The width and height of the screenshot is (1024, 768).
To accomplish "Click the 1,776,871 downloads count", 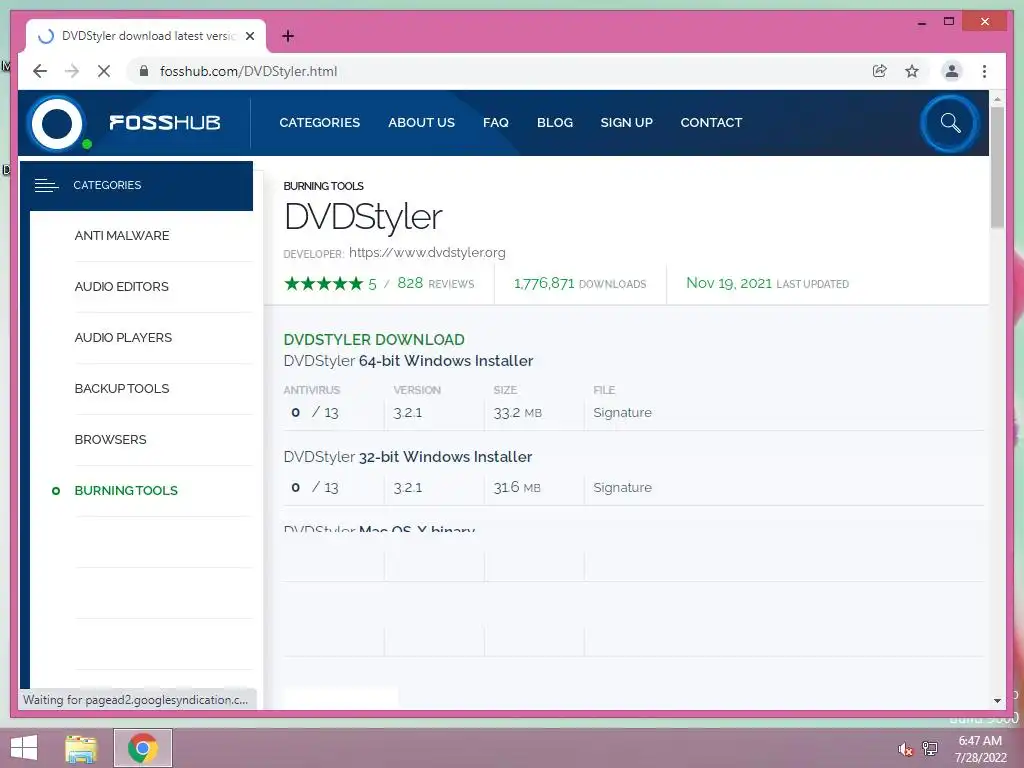I will (x=544, y=283).
